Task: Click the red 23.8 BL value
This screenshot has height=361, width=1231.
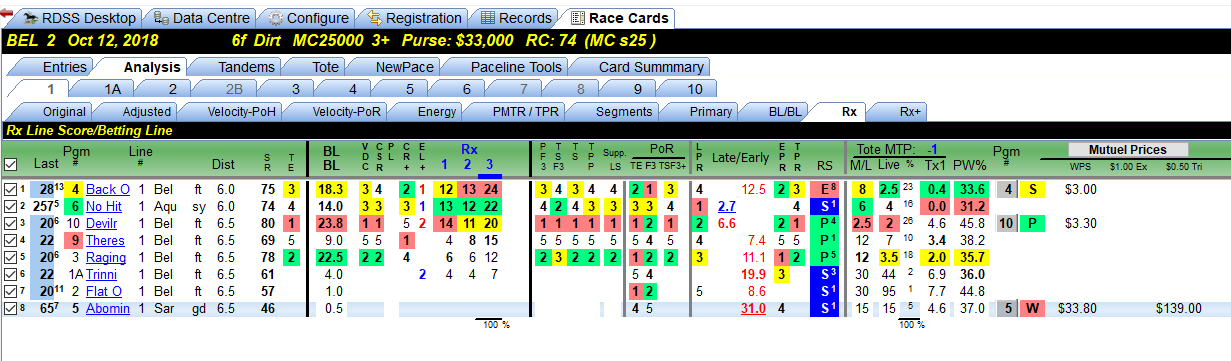Action: (x=331, y=223)
